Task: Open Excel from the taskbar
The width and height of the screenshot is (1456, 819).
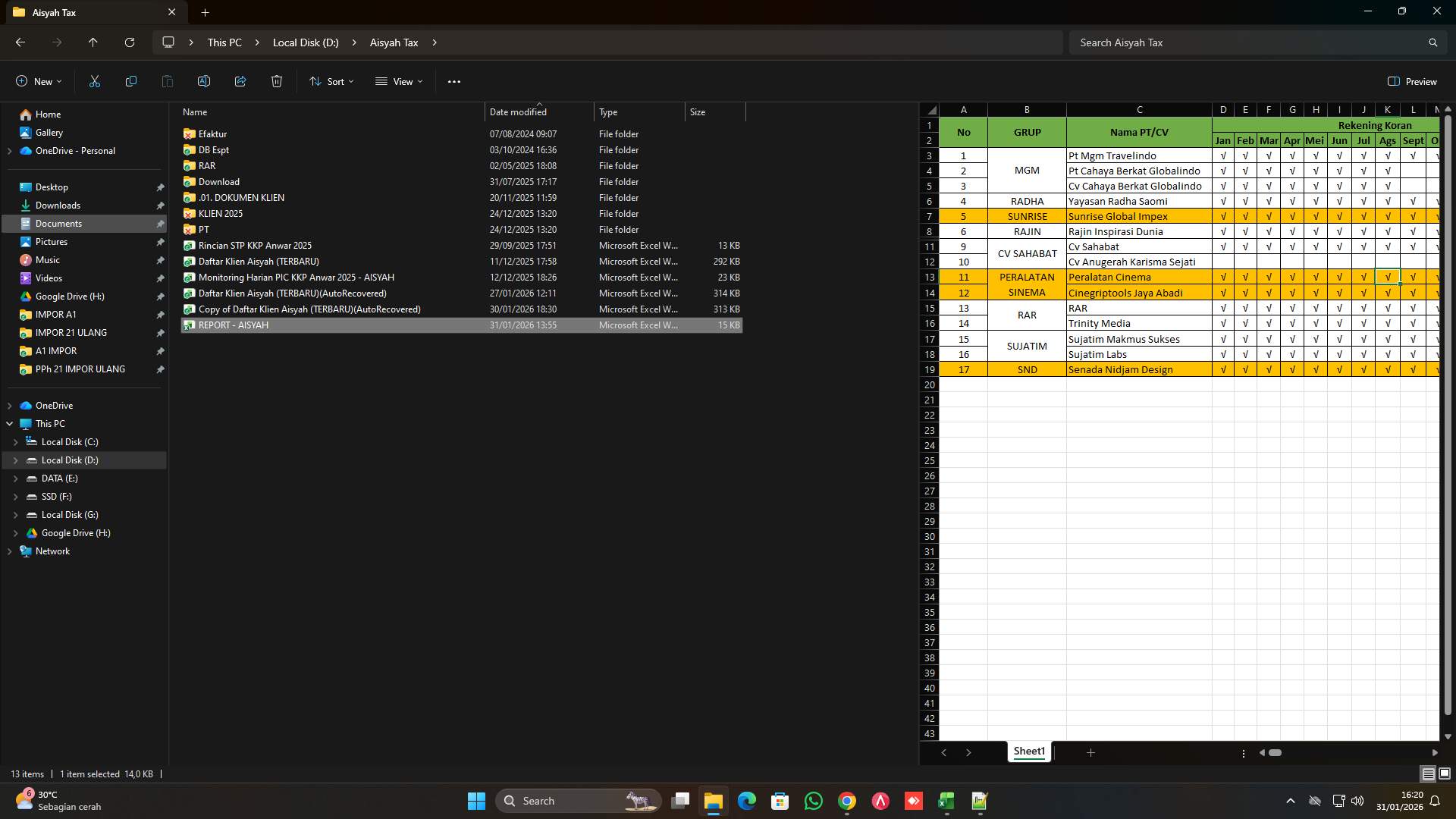Action: point(946,801)
